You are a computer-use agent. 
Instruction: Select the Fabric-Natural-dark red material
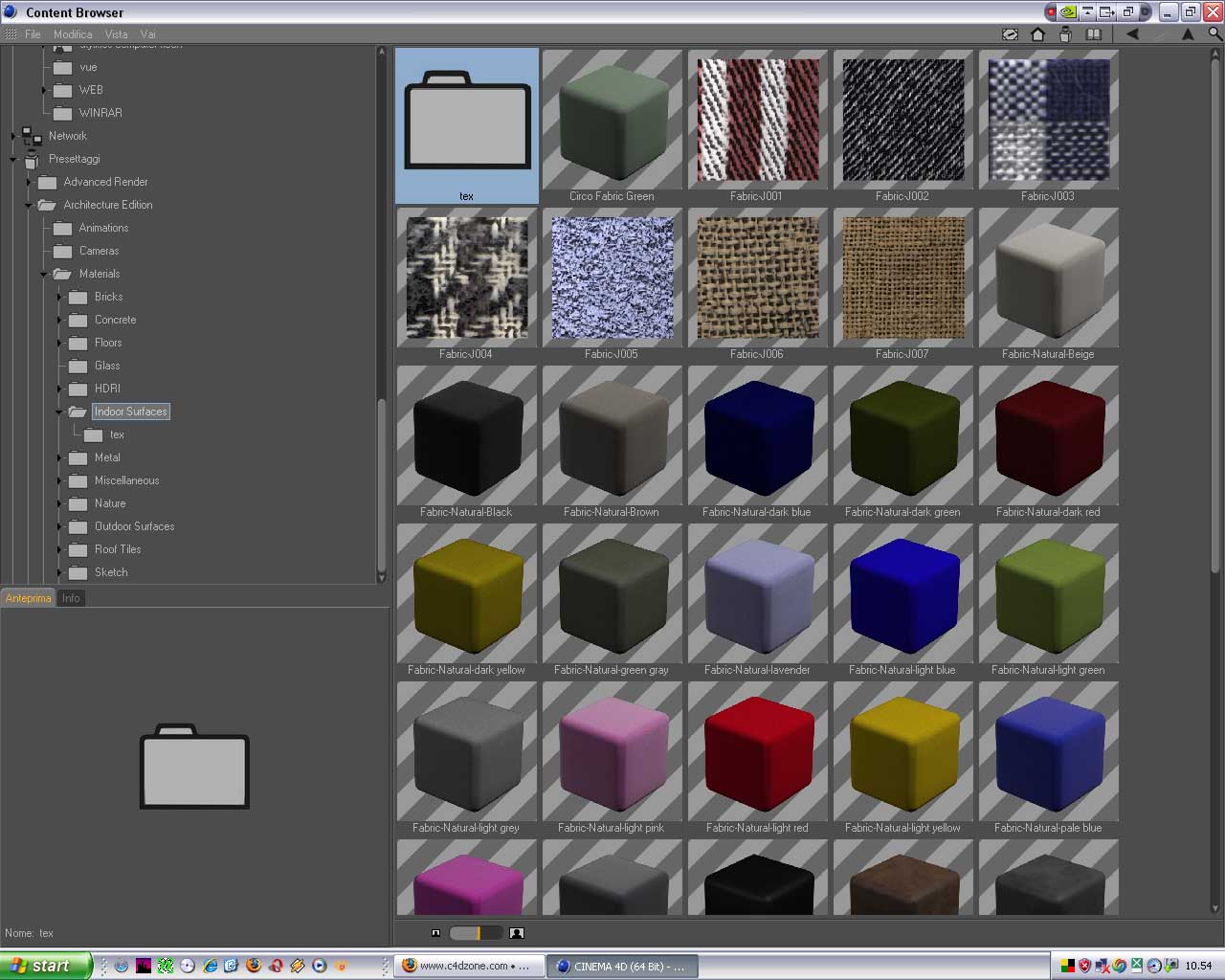point(1049,441)
